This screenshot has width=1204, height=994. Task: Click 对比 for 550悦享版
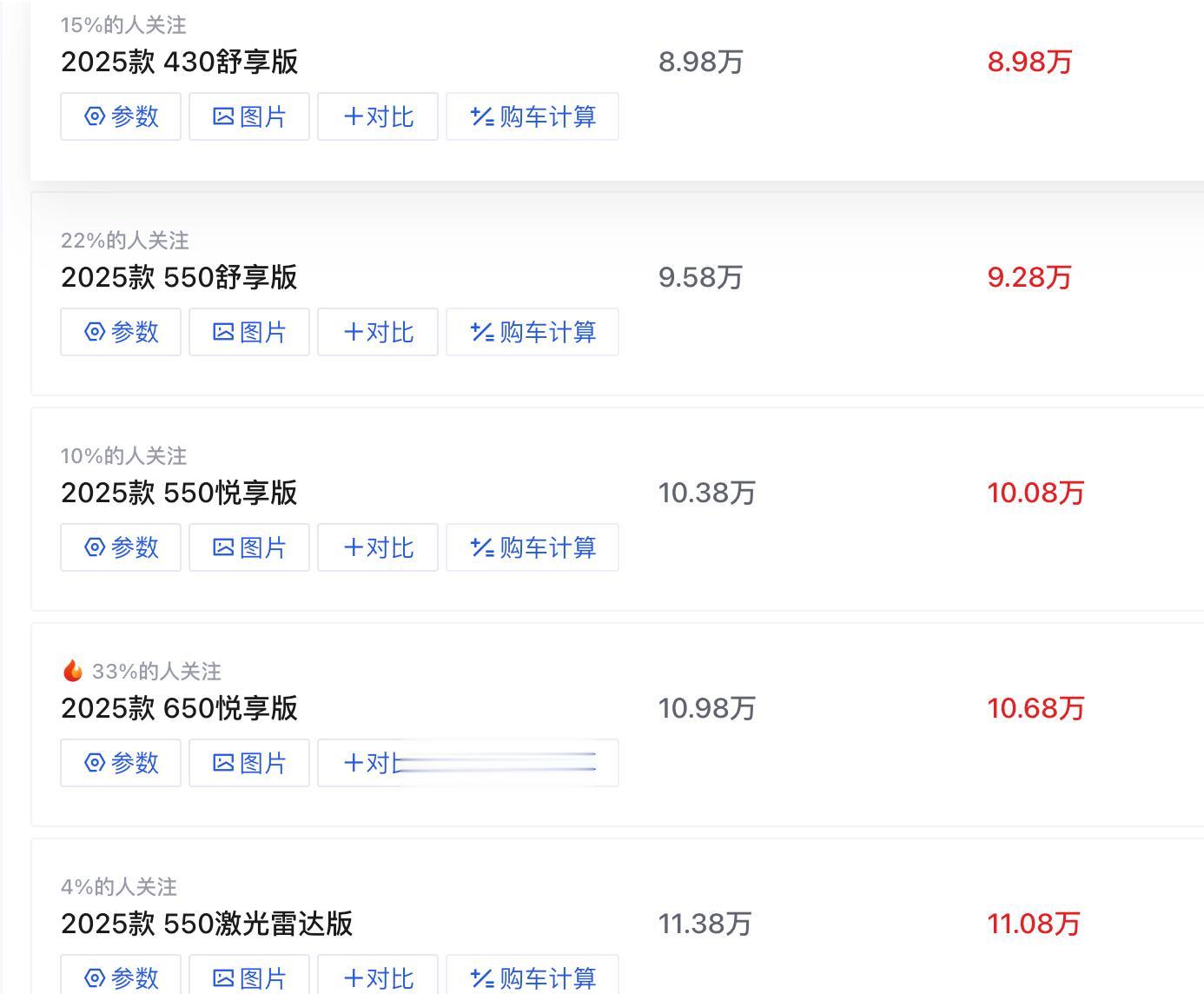point(378,547)
